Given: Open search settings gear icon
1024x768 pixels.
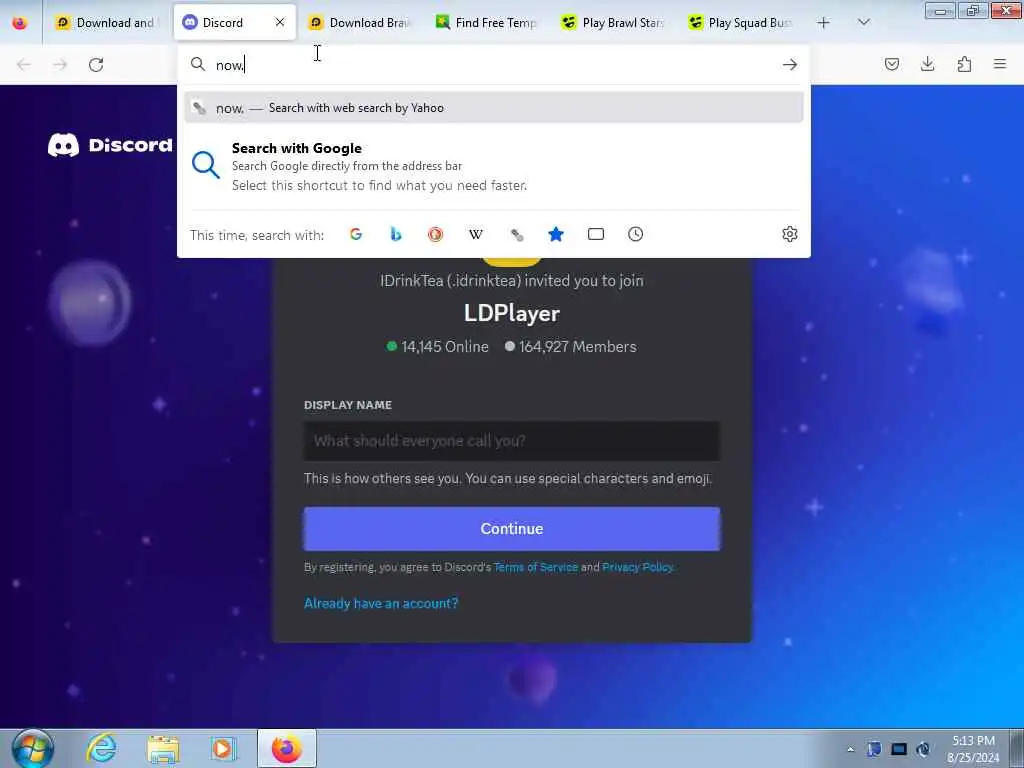Looking at the screenshot, I should tap(790, 234).
